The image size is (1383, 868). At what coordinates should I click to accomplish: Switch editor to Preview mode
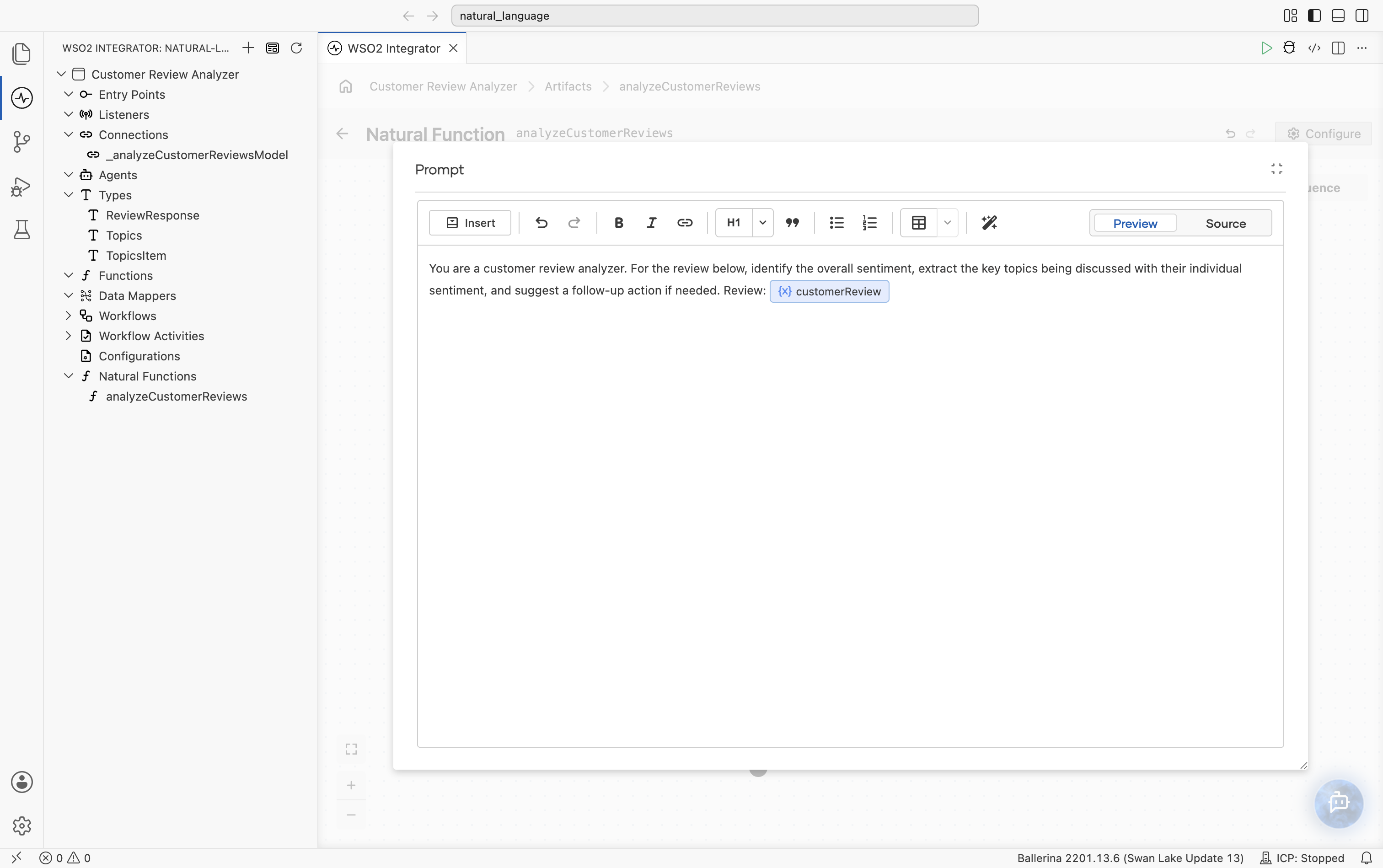[x=1135, y=223]
